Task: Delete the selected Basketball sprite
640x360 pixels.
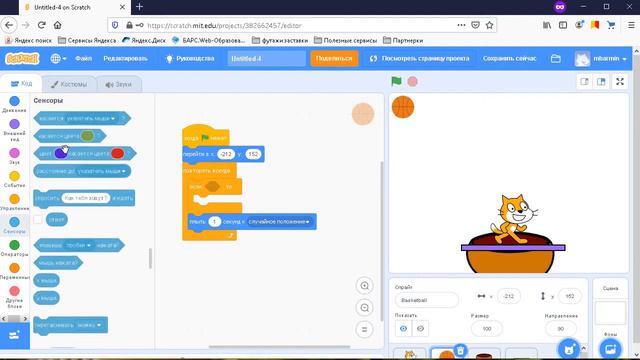Action: [460, 350]
